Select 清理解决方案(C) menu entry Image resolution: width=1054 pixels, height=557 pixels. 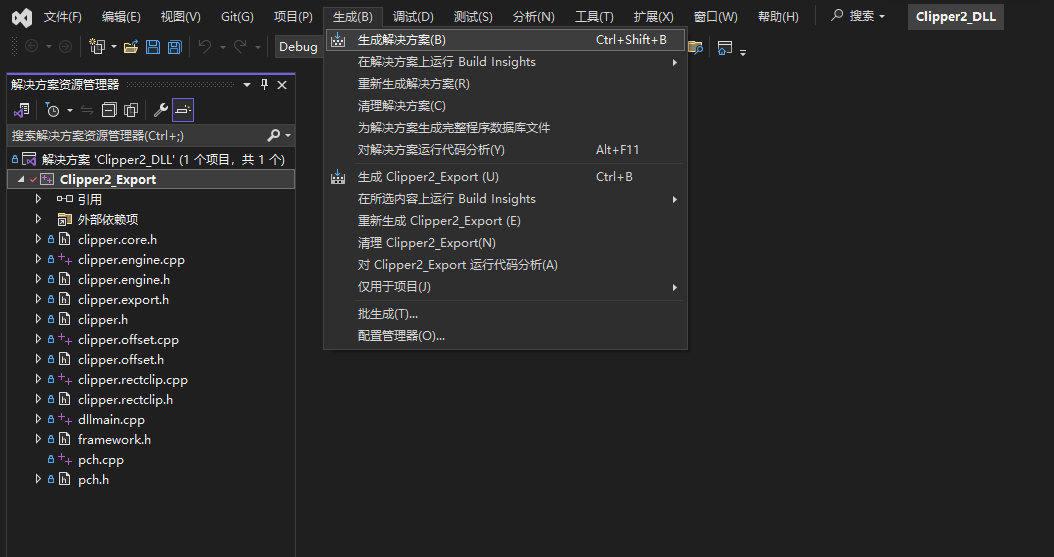505,105
